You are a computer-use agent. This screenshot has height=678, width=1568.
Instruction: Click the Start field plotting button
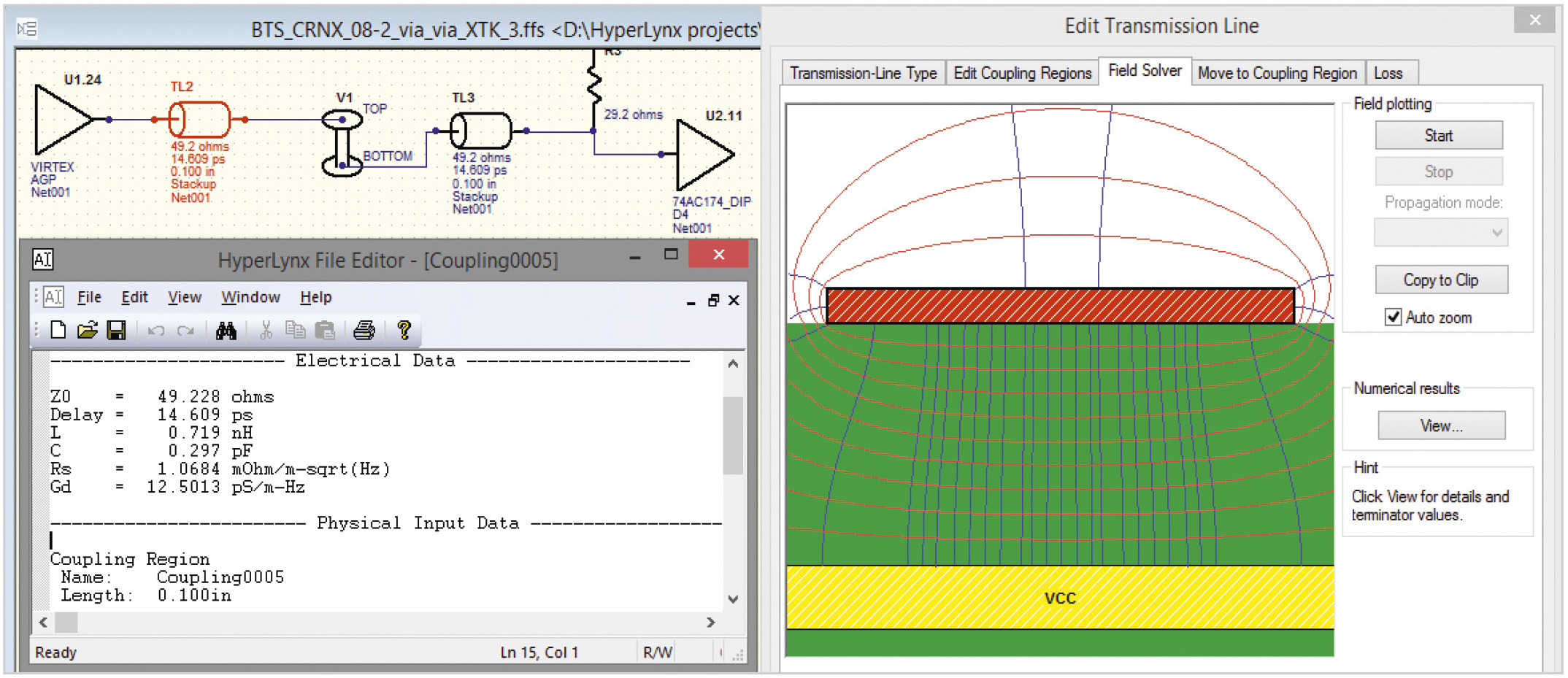[x=1439, y=136]
